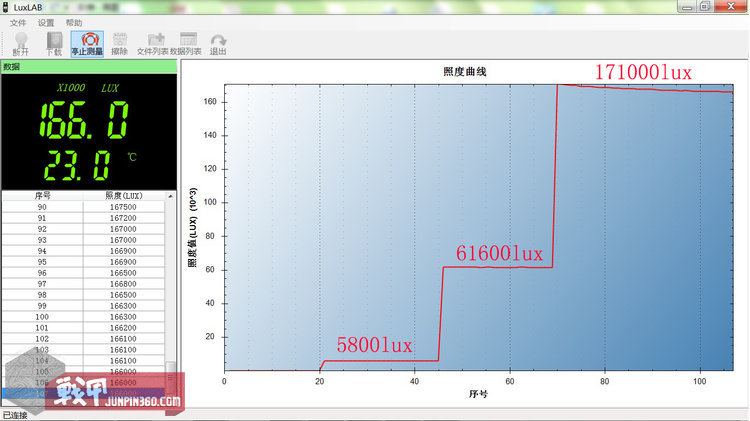Viewport: 750px width, 421px height.
Task: Click the 照度(LUX) column header
Action: (x=124, y=196)
